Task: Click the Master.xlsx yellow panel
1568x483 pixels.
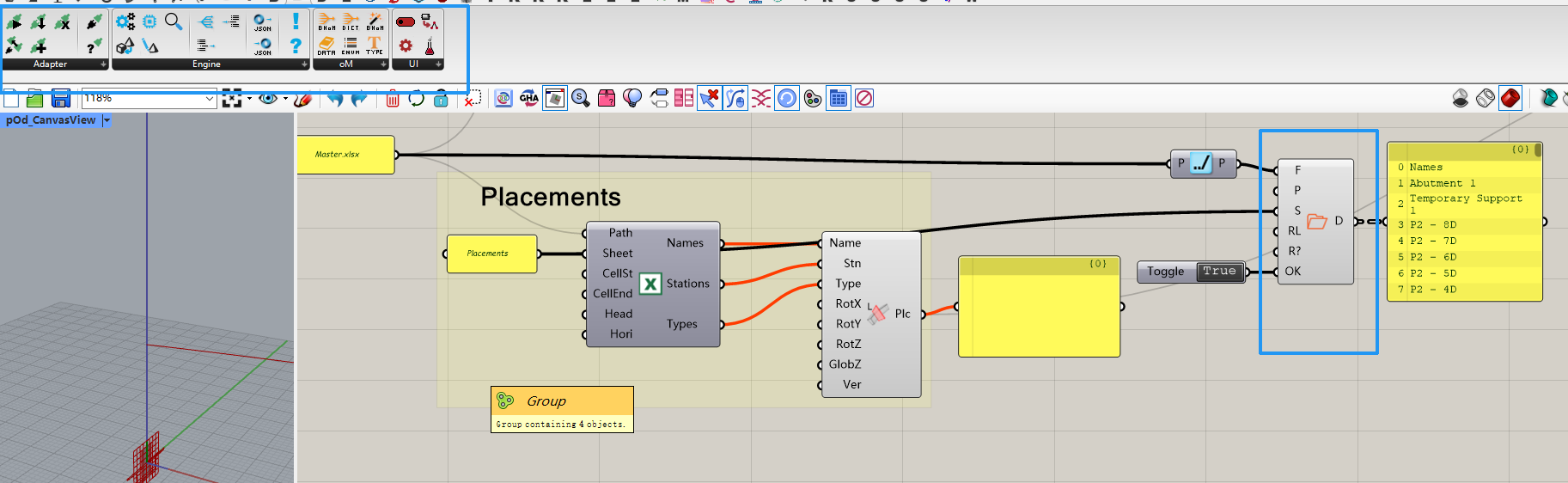Action: click(345, 155)
